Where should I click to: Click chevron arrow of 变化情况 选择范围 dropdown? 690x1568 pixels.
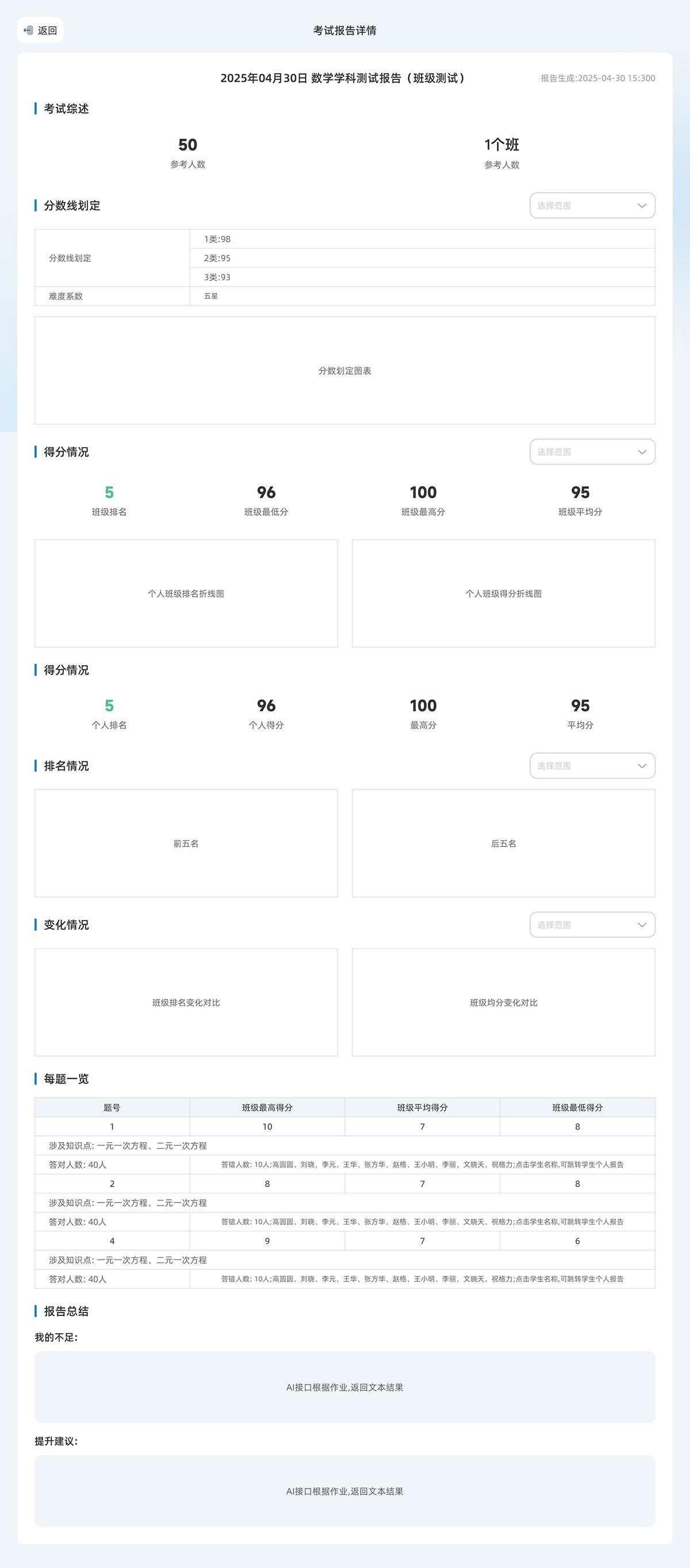tap(641, 925)
